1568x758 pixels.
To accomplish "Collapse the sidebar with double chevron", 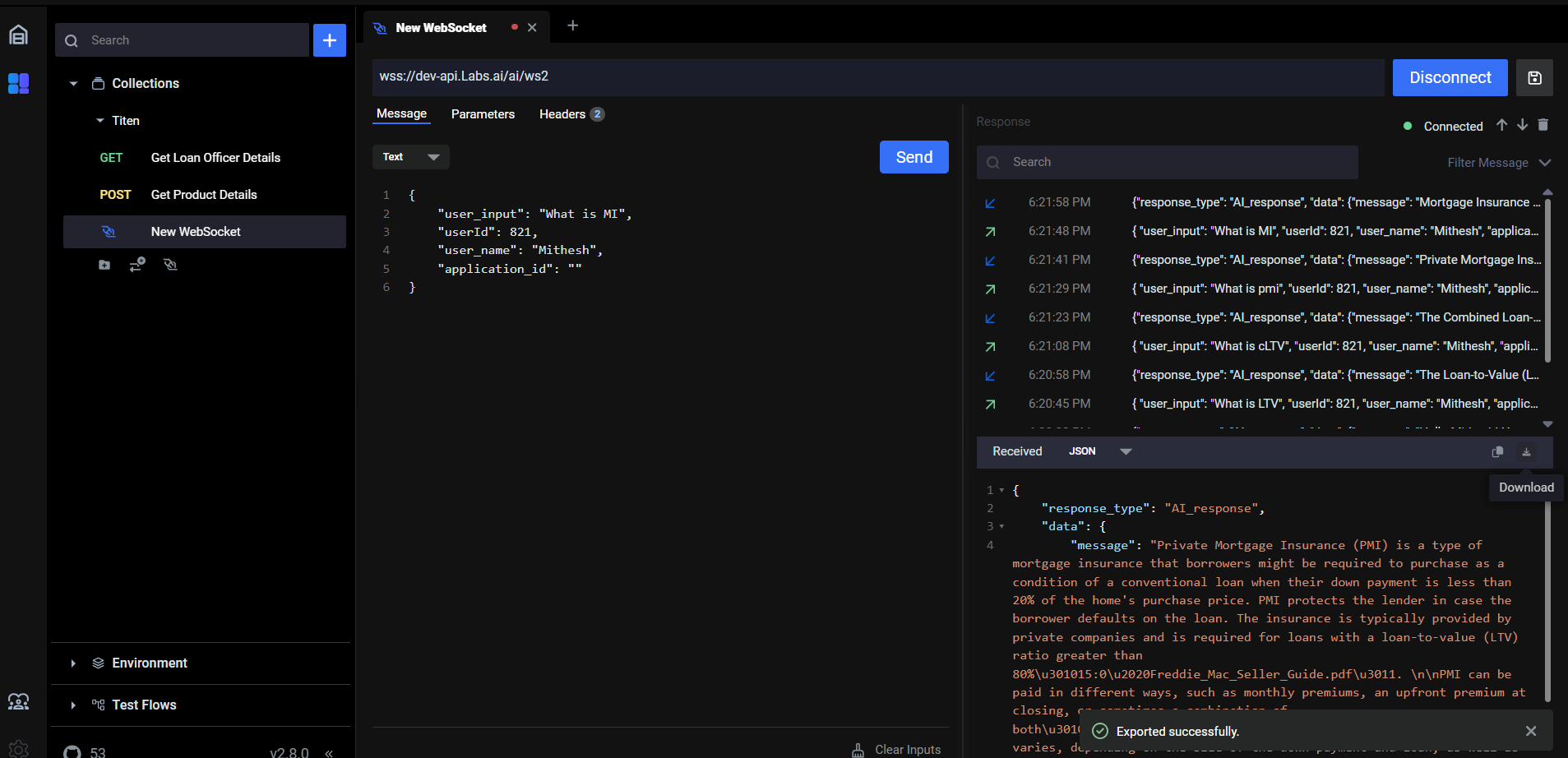I will [329, 752].
